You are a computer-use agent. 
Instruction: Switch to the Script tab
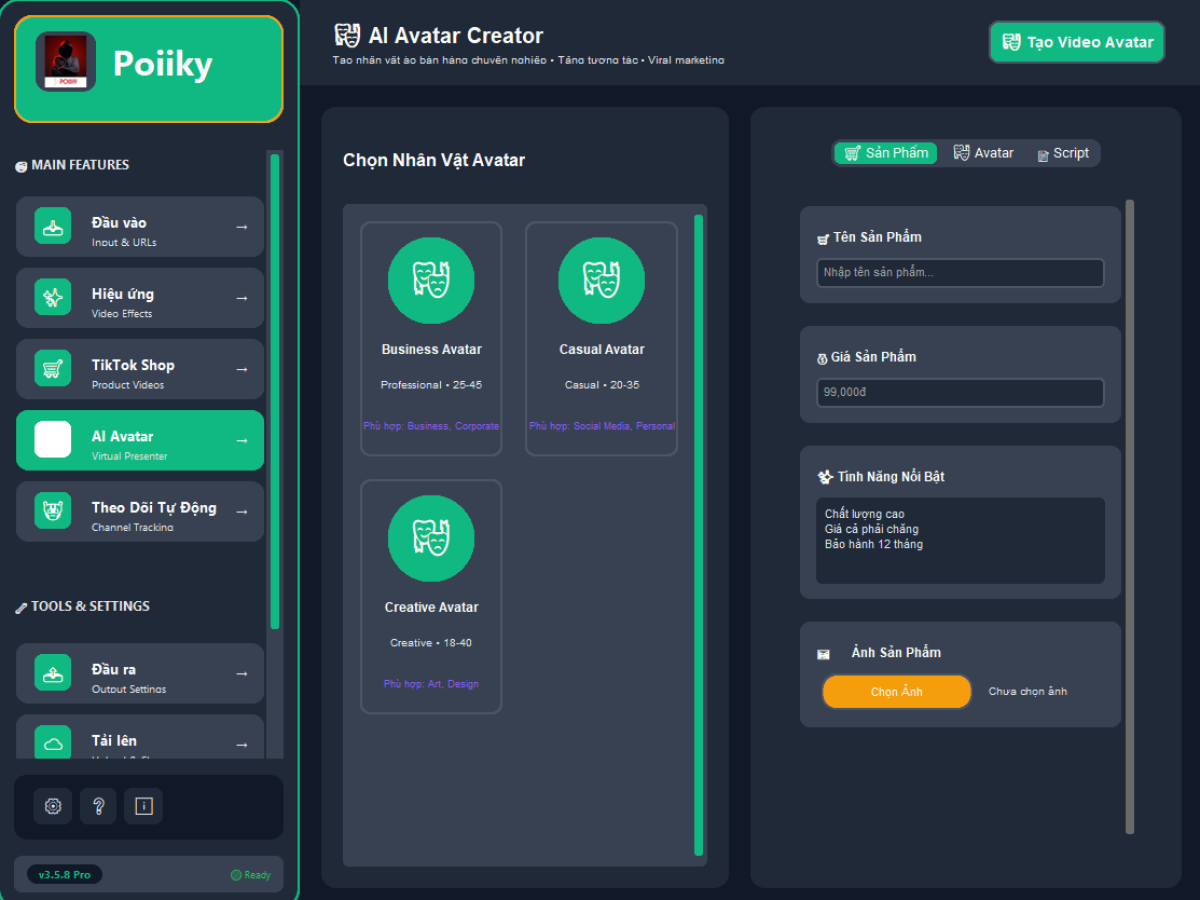click(1063, 153)
